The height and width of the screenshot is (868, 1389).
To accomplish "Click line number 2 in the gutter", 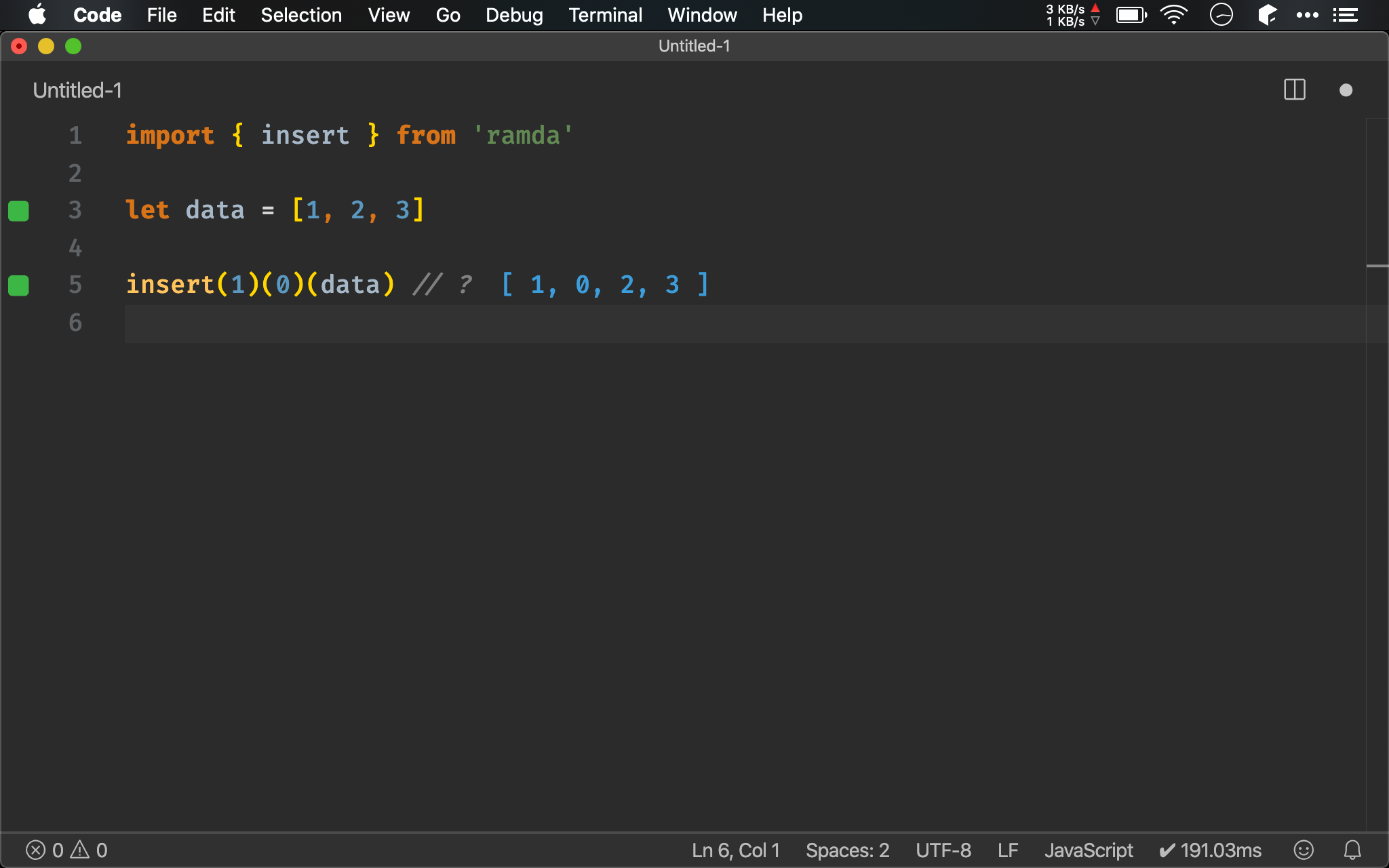I will pos(75,173).
